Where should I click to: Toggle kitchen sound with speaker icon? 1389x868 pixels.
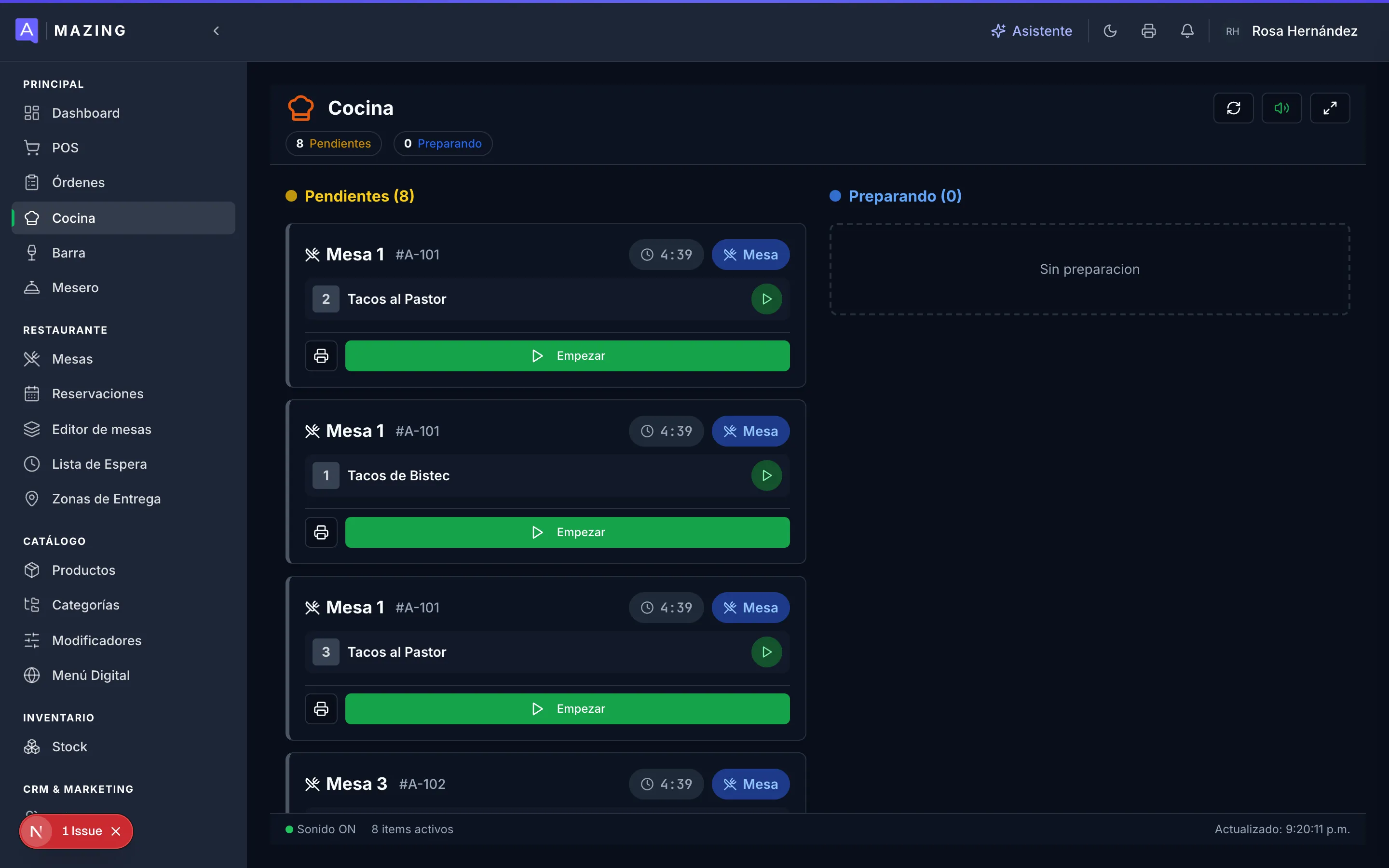tap(1281, 108)
